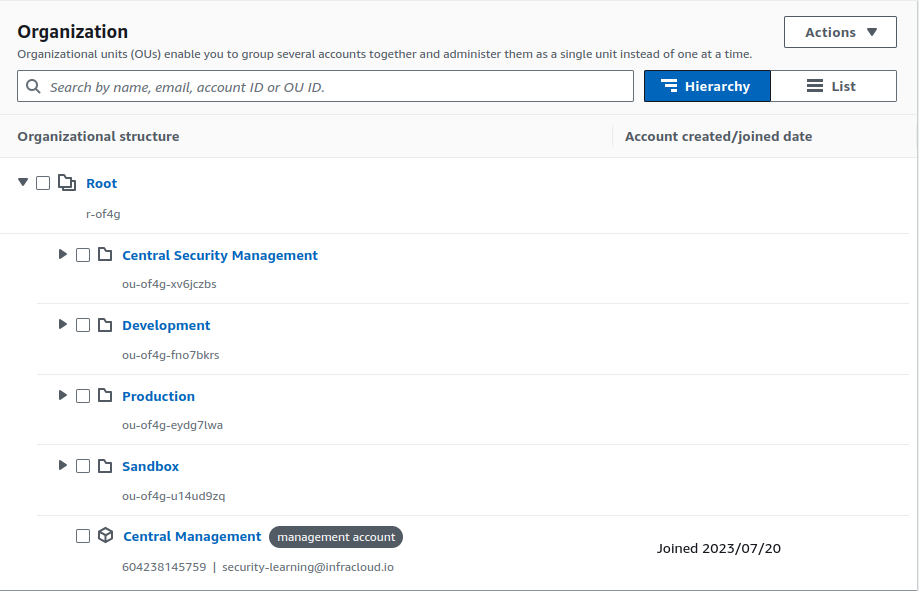Expand the Central Security Management OU

tap(63, 255)
